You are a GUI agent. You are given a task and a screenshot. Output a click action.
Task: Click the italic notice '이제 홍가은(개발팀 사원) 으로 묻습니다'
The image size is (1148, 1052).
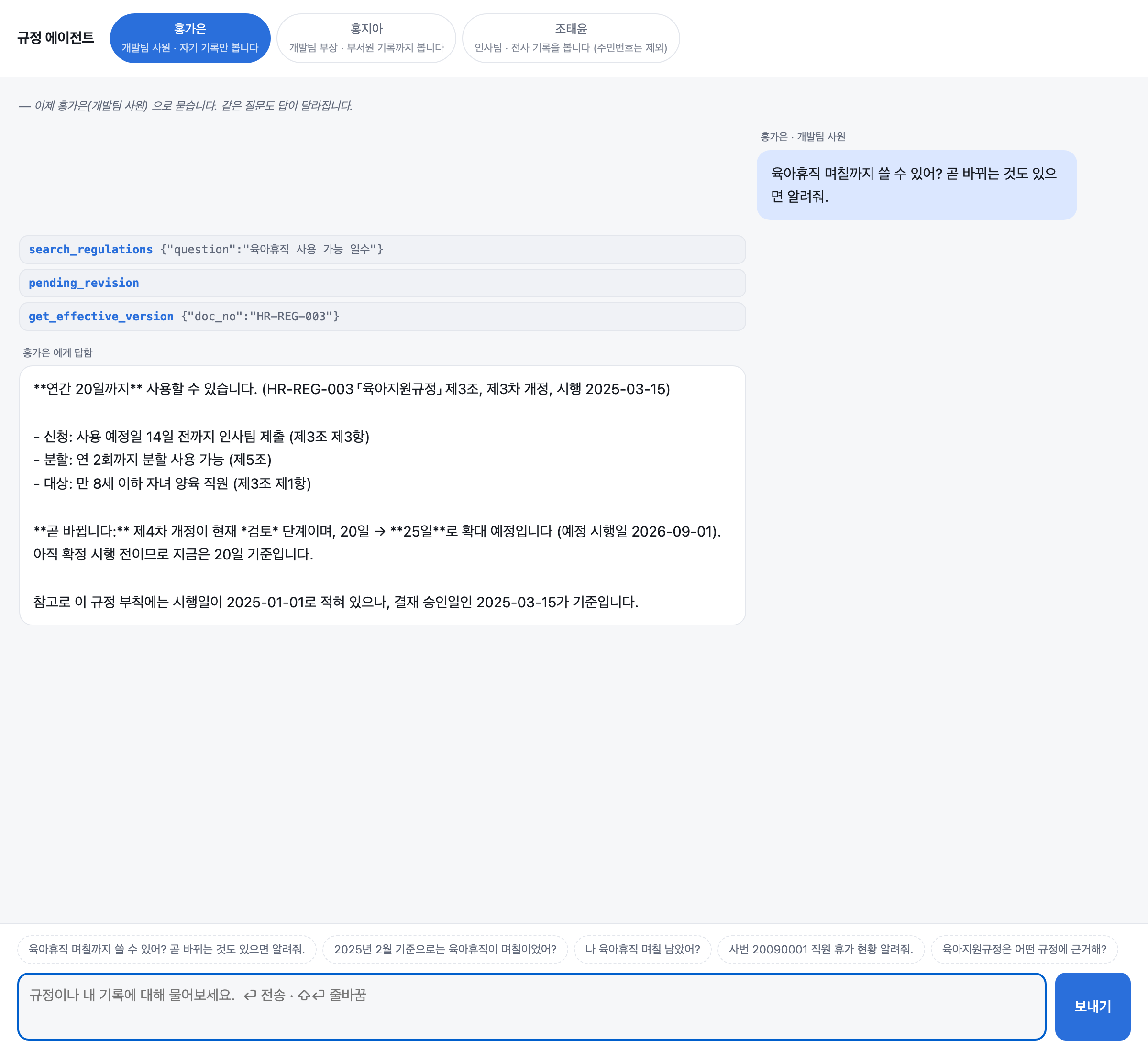point(186,106)
